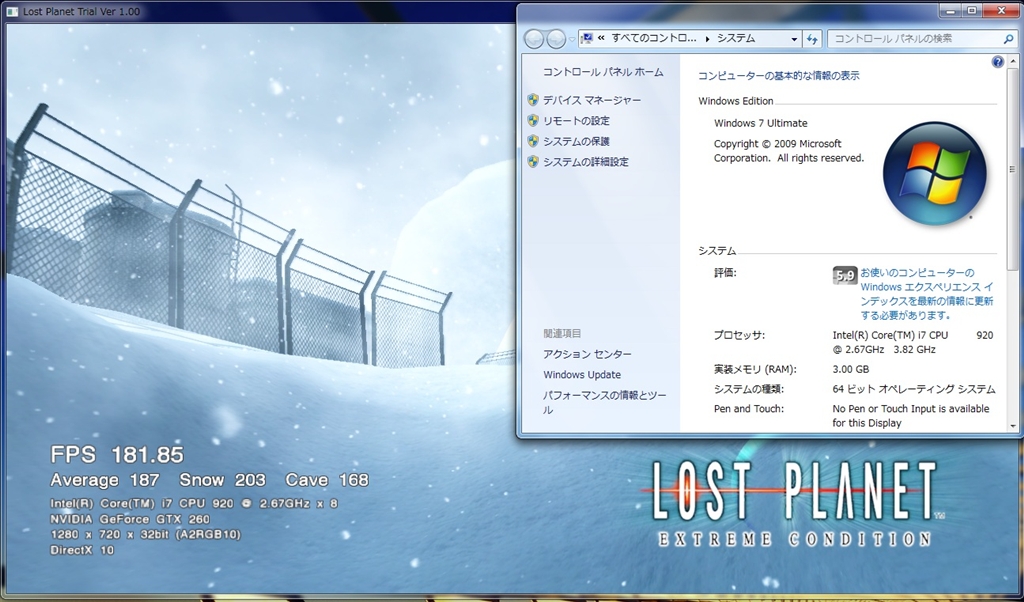Open Windows Update link

(582, 375)
